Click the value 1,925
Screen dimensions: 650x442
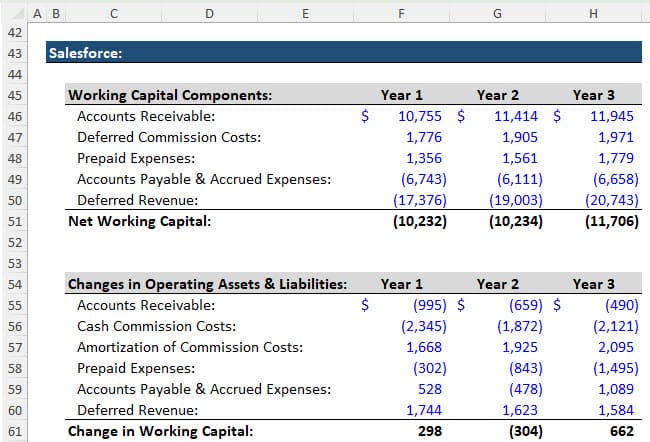click(520, 347)
